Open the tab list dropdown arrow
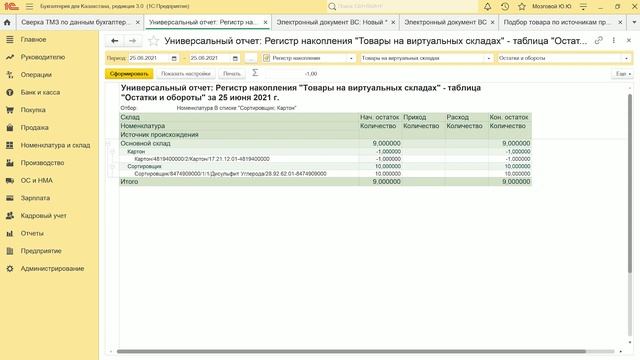Screen dimensions: 640x360 point(634,22)
